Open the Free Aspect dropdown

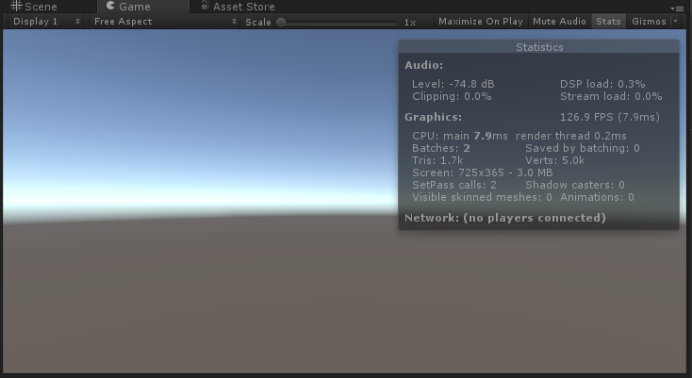point(164,21)
